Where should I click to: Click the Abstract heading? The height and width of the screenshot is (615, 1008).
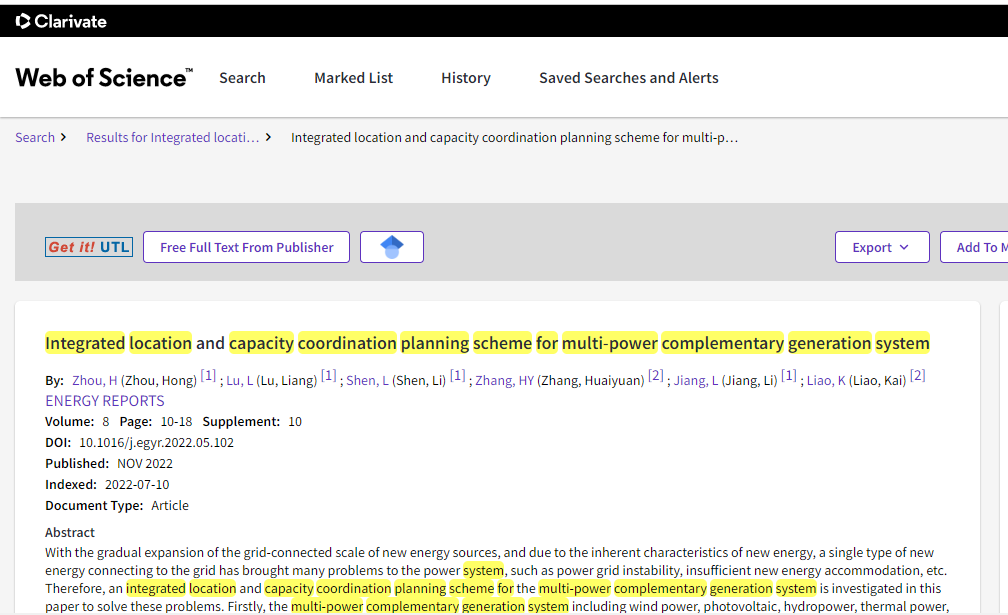tap(69, 532)
